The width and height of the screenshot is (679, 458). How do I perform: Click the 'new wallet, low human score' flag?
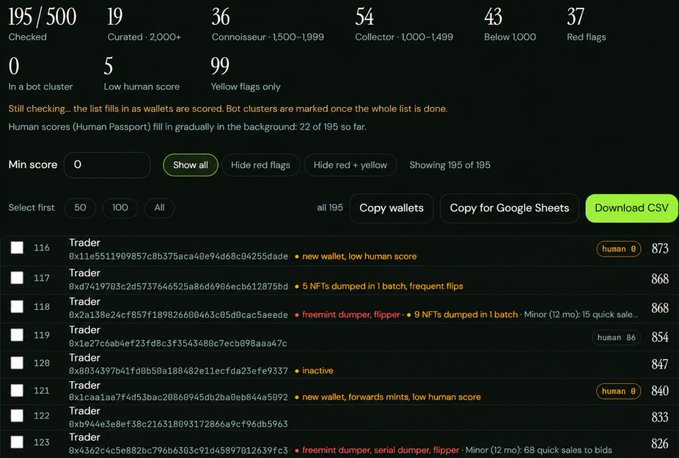pos(359,256)
